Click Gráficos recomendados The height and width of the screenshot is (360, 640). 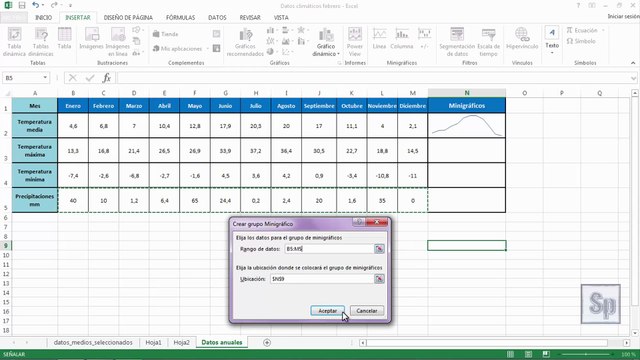pos(245,42)
